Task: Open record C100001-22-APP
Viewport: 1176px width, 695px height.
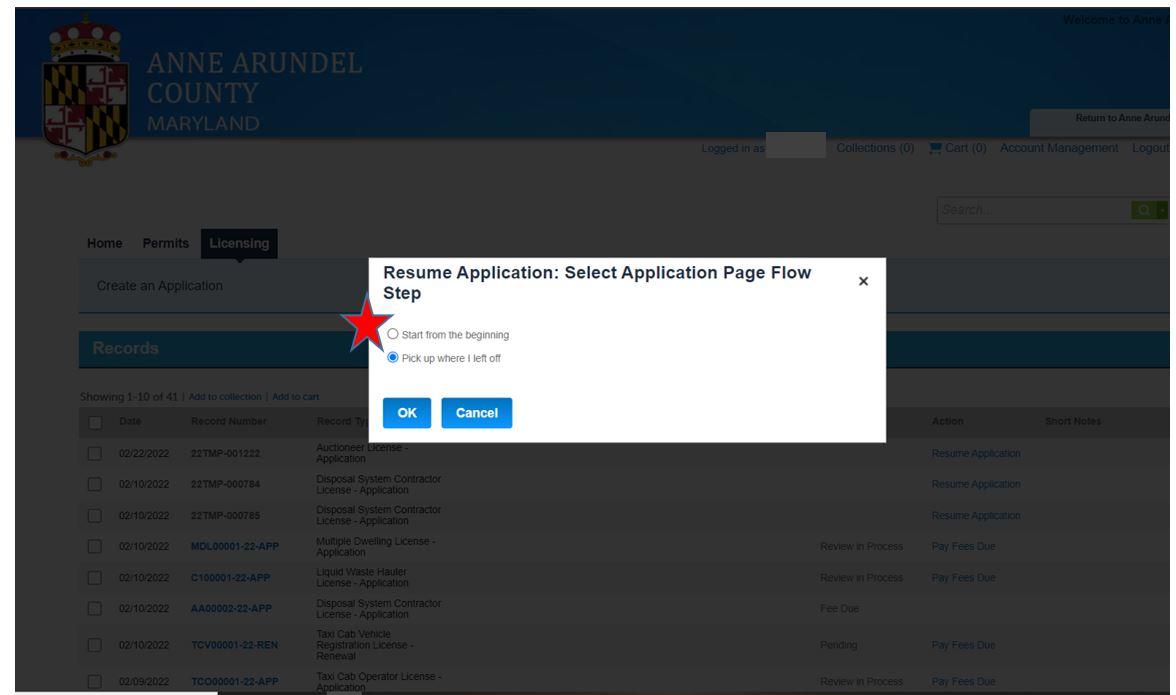Action: (x=230, y=578)
